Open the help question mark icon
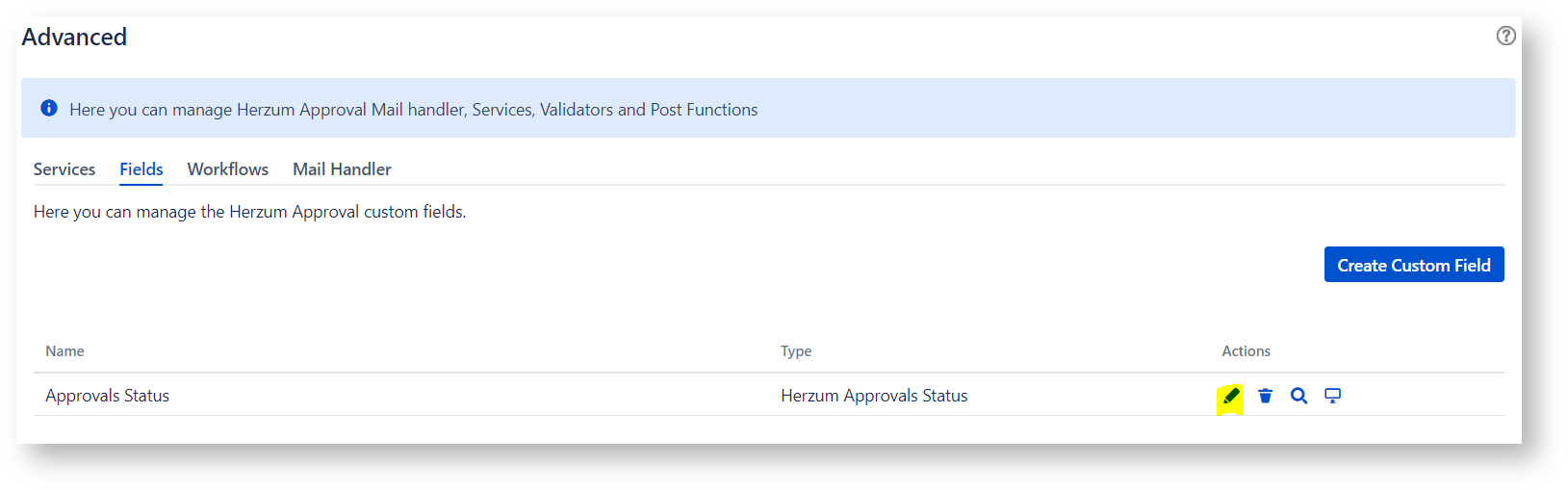Viewport: 1568px width, 490px height. point(1506,36)
